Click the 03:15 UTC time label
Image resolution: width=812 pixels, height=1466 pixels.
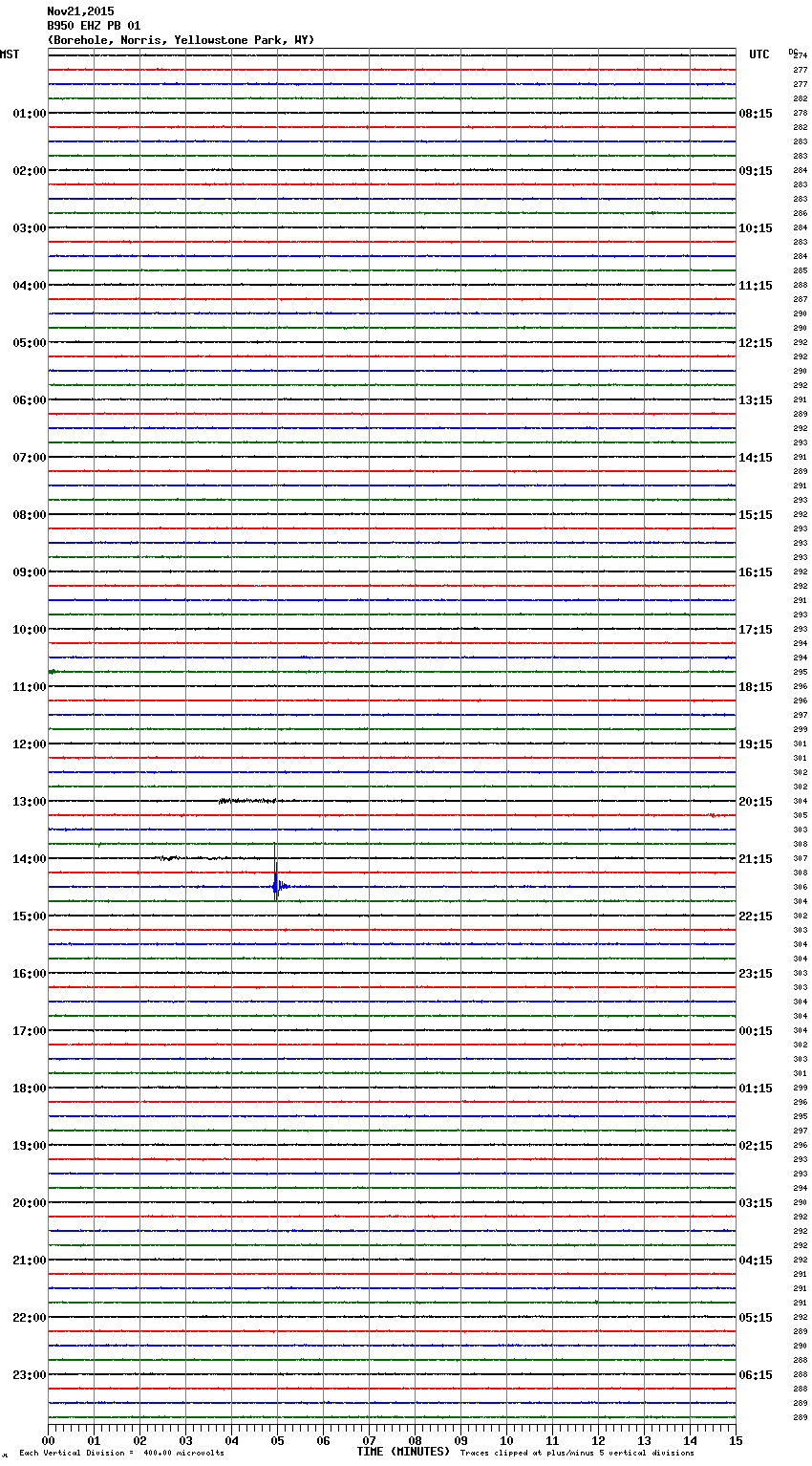click(756, 1203)
